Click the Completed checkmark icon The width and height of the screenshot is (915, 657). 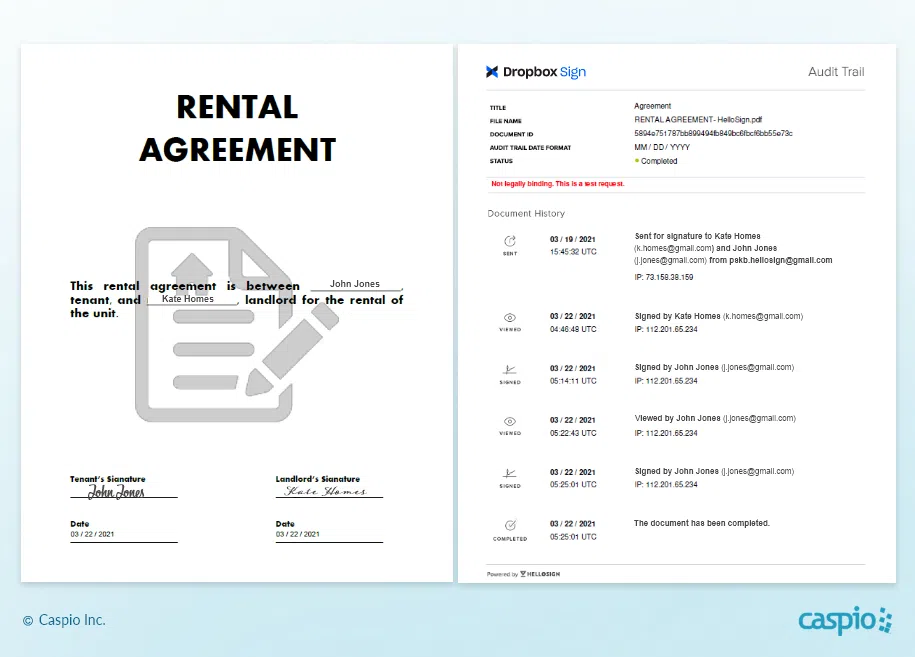coord(510,525)
